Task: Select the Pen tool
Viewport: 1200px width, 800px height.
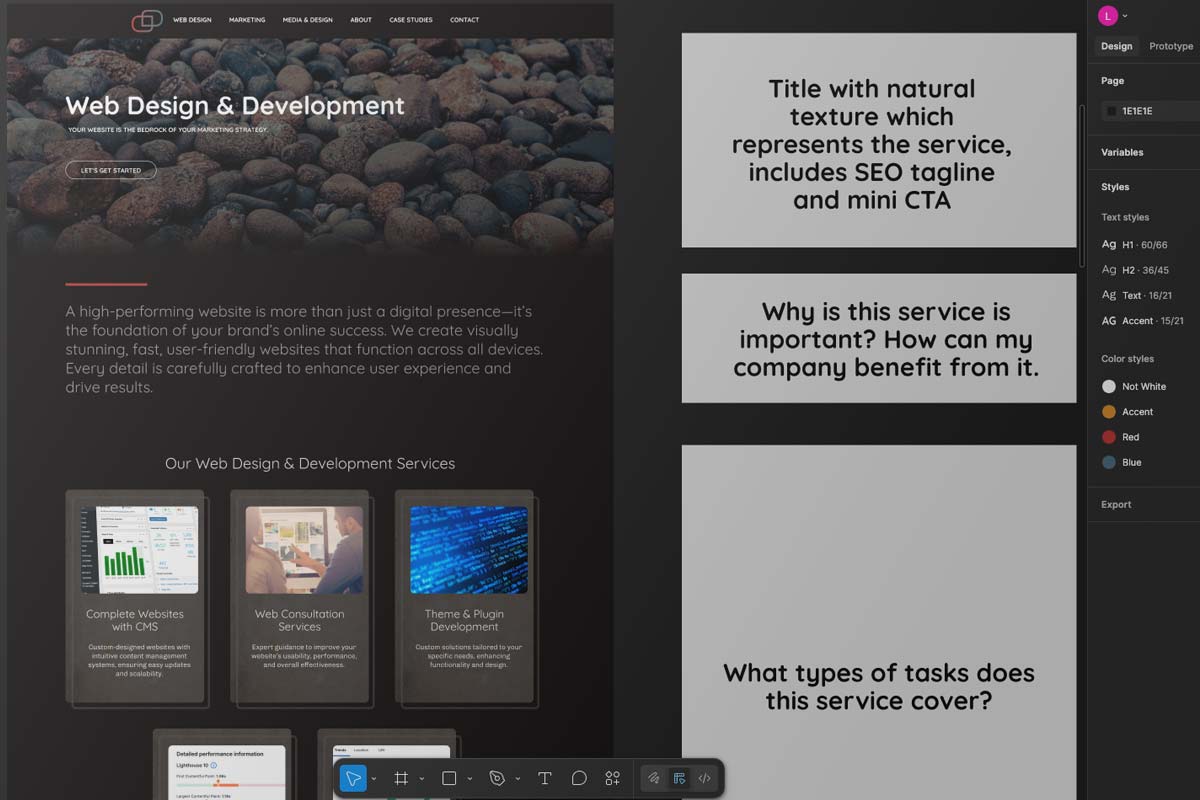Action: [498, 778]
